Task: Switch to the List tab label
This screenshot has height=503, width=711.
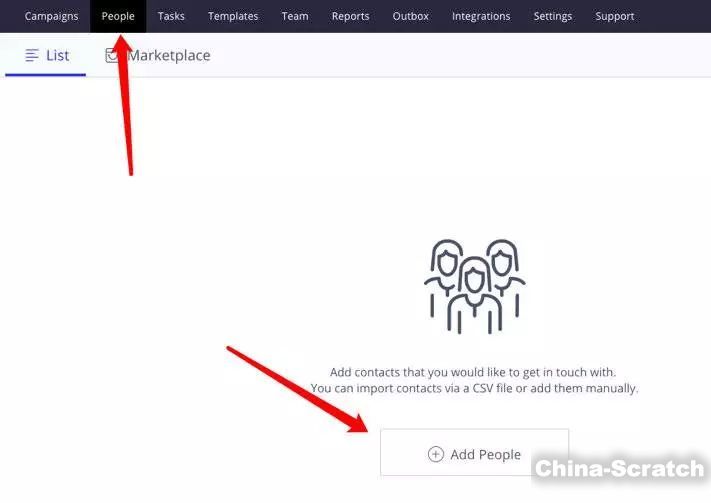Action: pos(58,56)
